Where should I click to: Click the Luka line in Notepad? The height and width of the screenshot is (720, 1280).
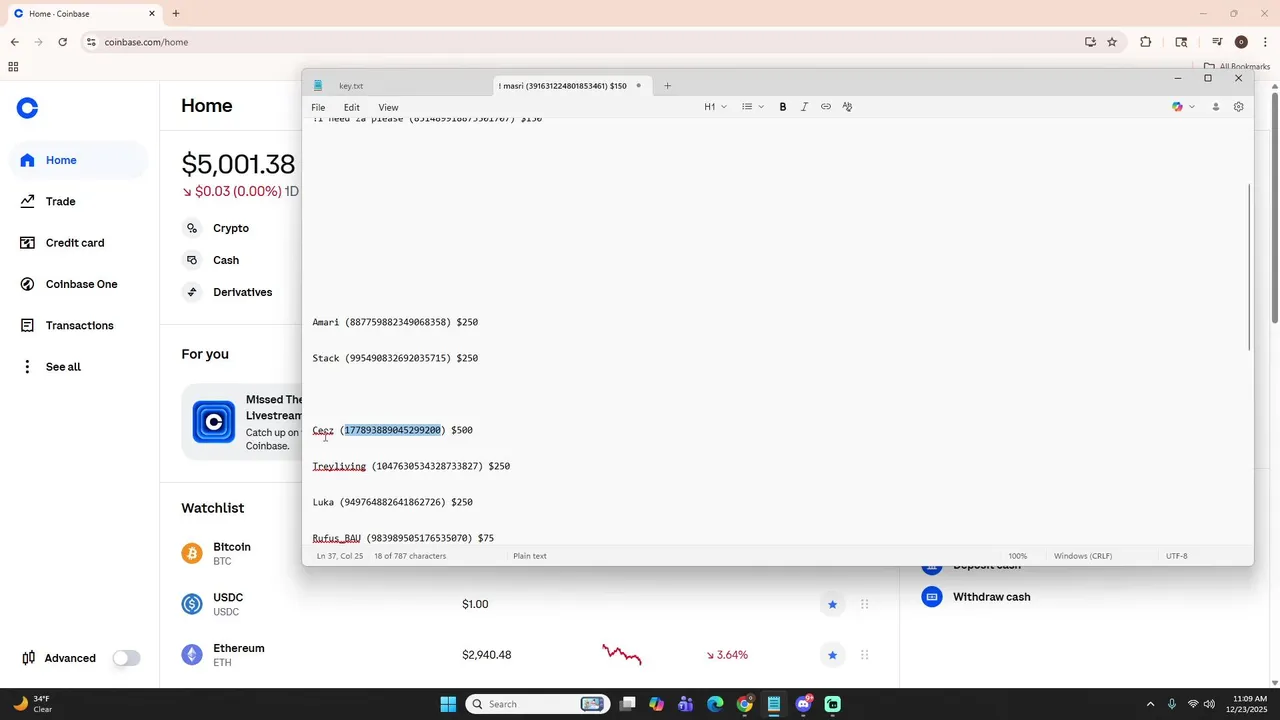pos(392,502)
